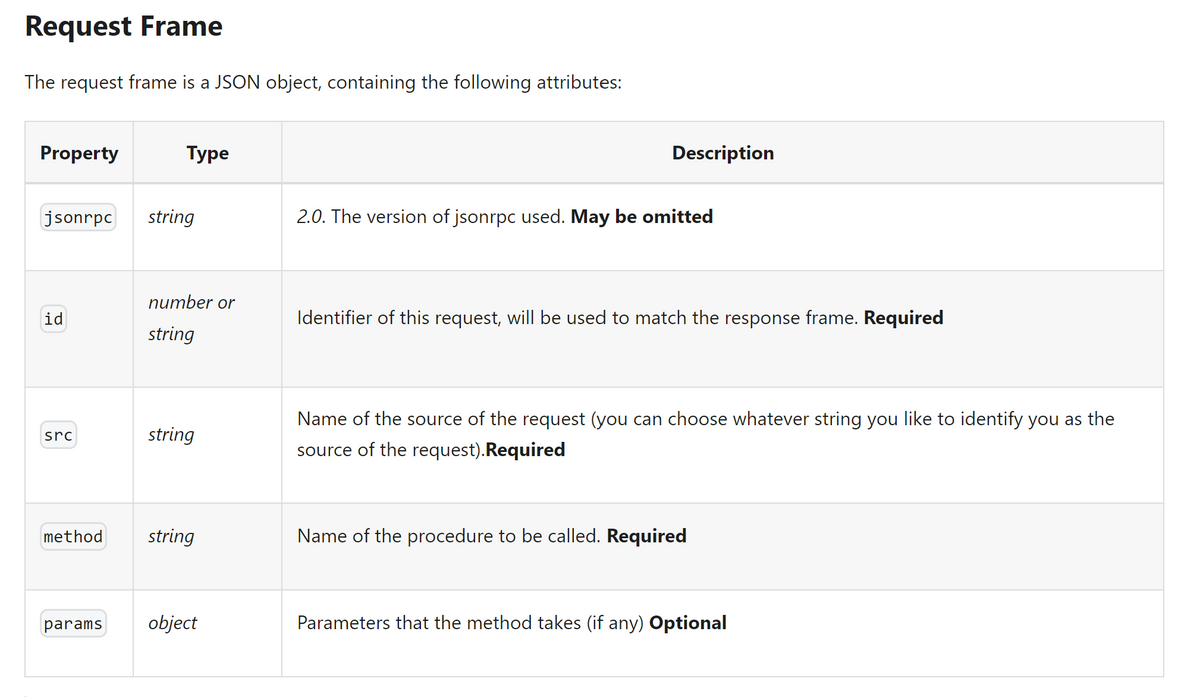Click the Type column header
Viewport: 1200px width, 697px height.
(207, 153)
